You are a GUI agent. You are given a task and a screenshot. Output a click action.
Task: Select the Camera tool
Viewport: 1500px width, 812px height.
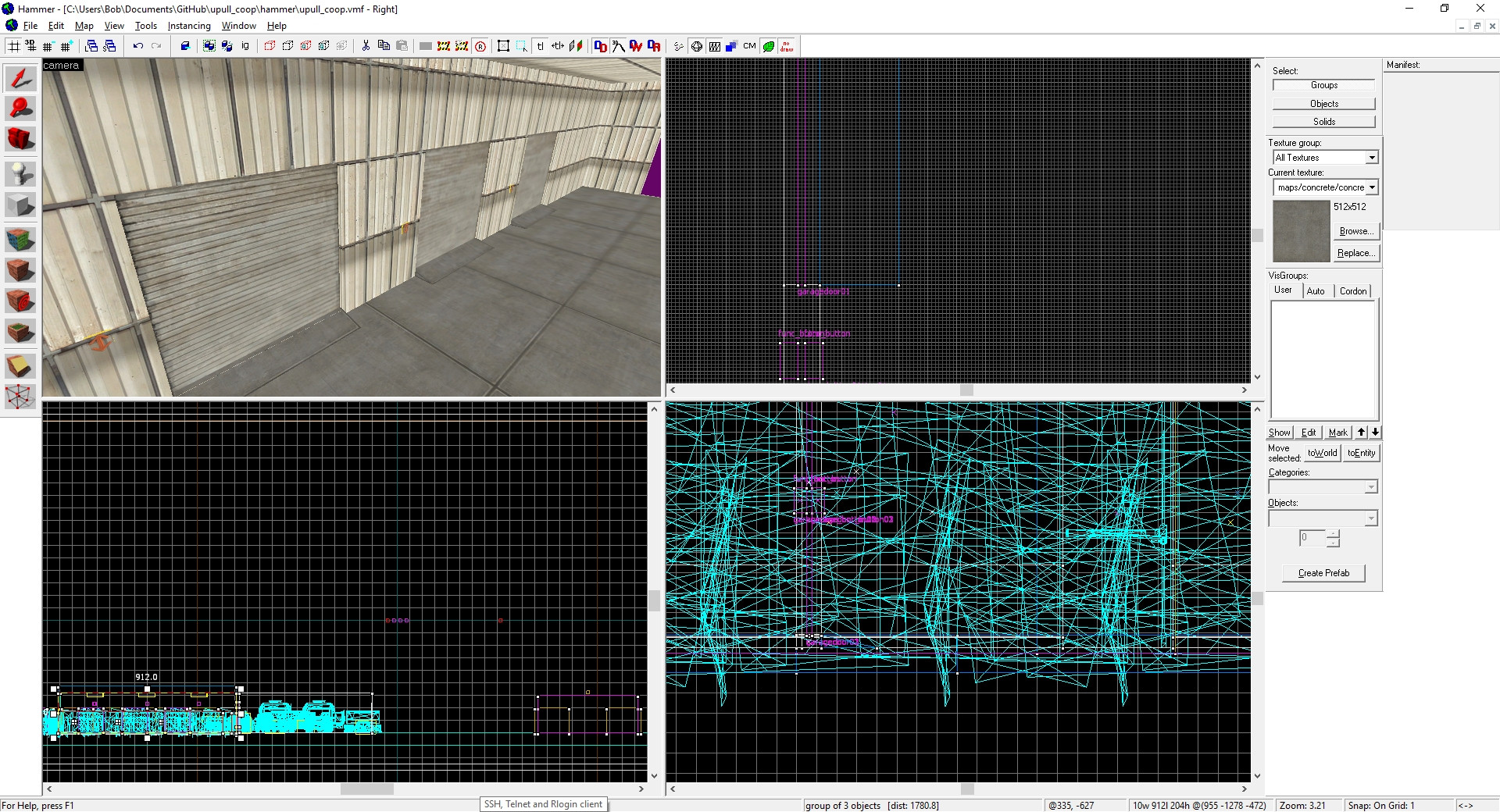point(20,139)
